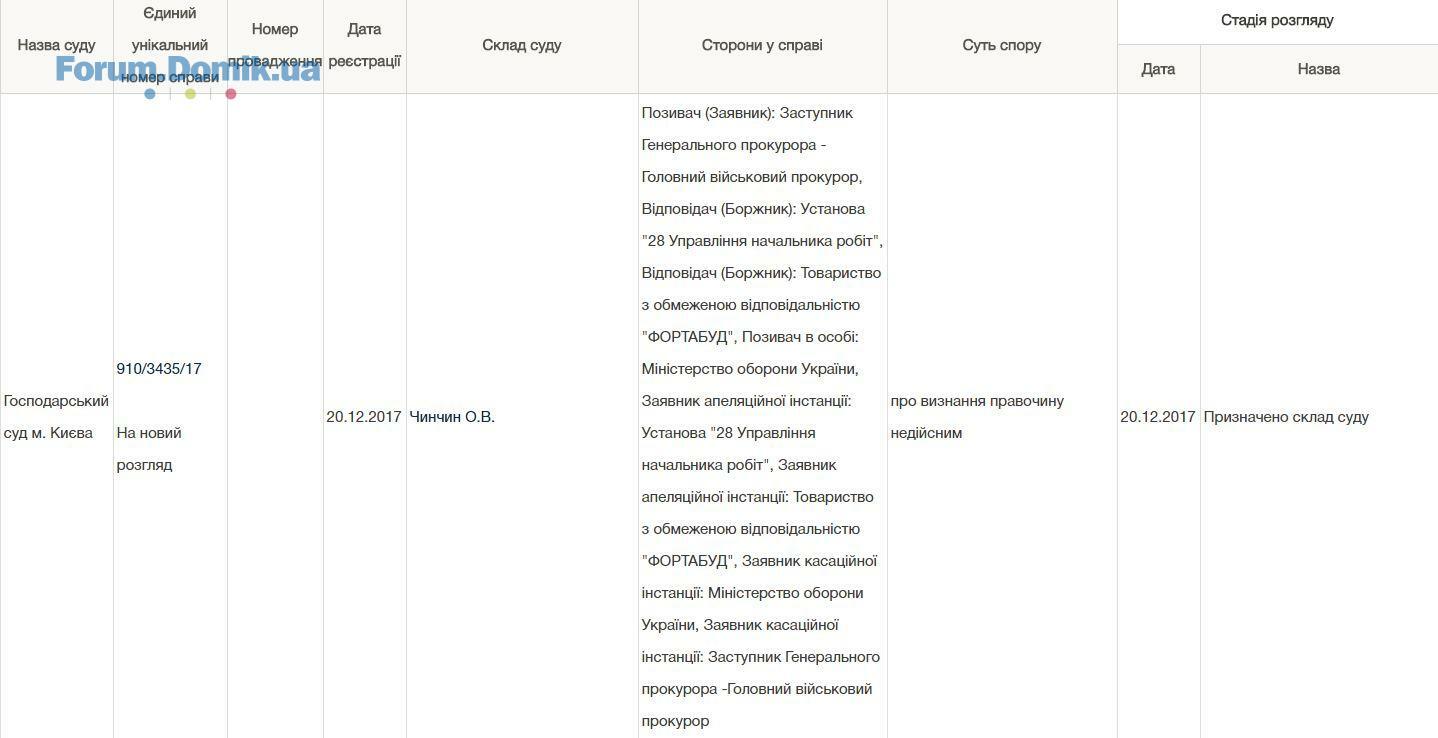Viewport: 1438px width, 738px height.
Task: Click the 'Номер провадження' column header
Action: click(x=275, y=45)
